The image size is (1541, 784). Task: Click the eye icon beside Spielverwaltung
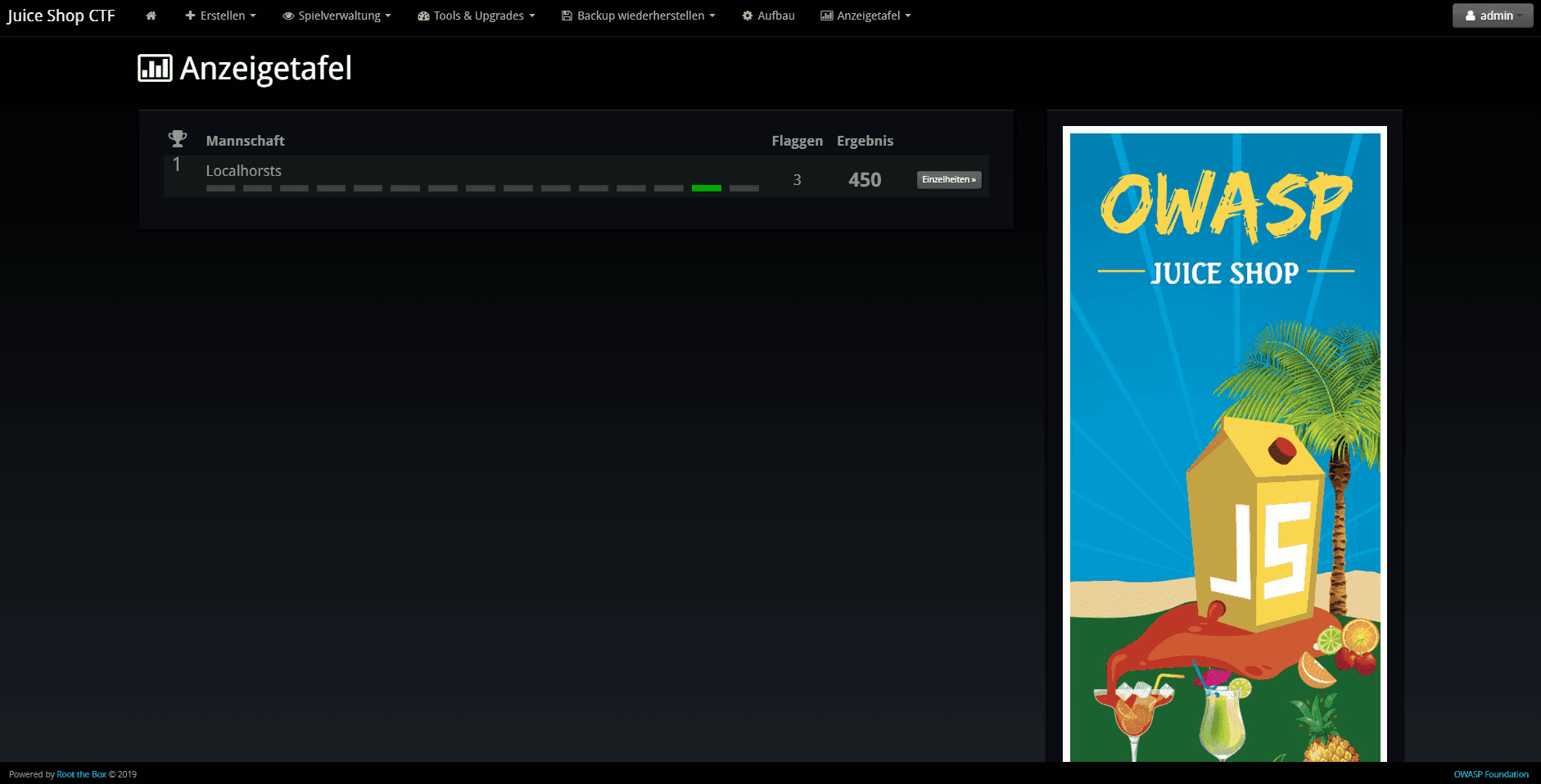[x=288, y=16]
